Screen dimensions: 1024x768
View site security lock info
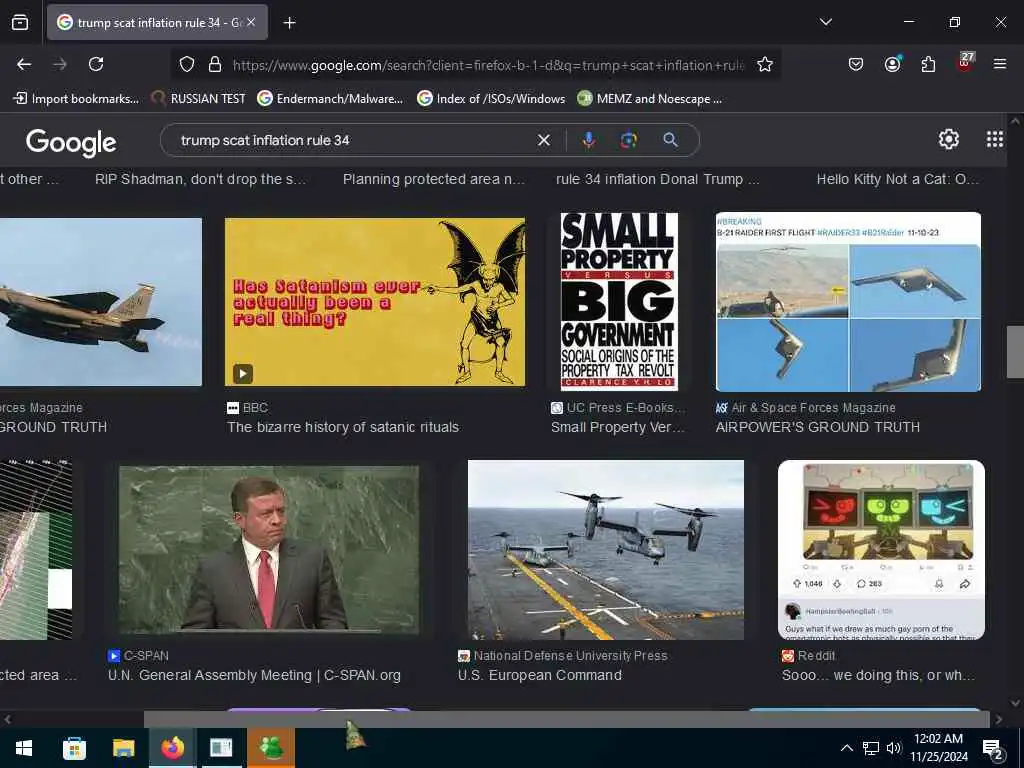pyautogui.click(x=214, y=64)
